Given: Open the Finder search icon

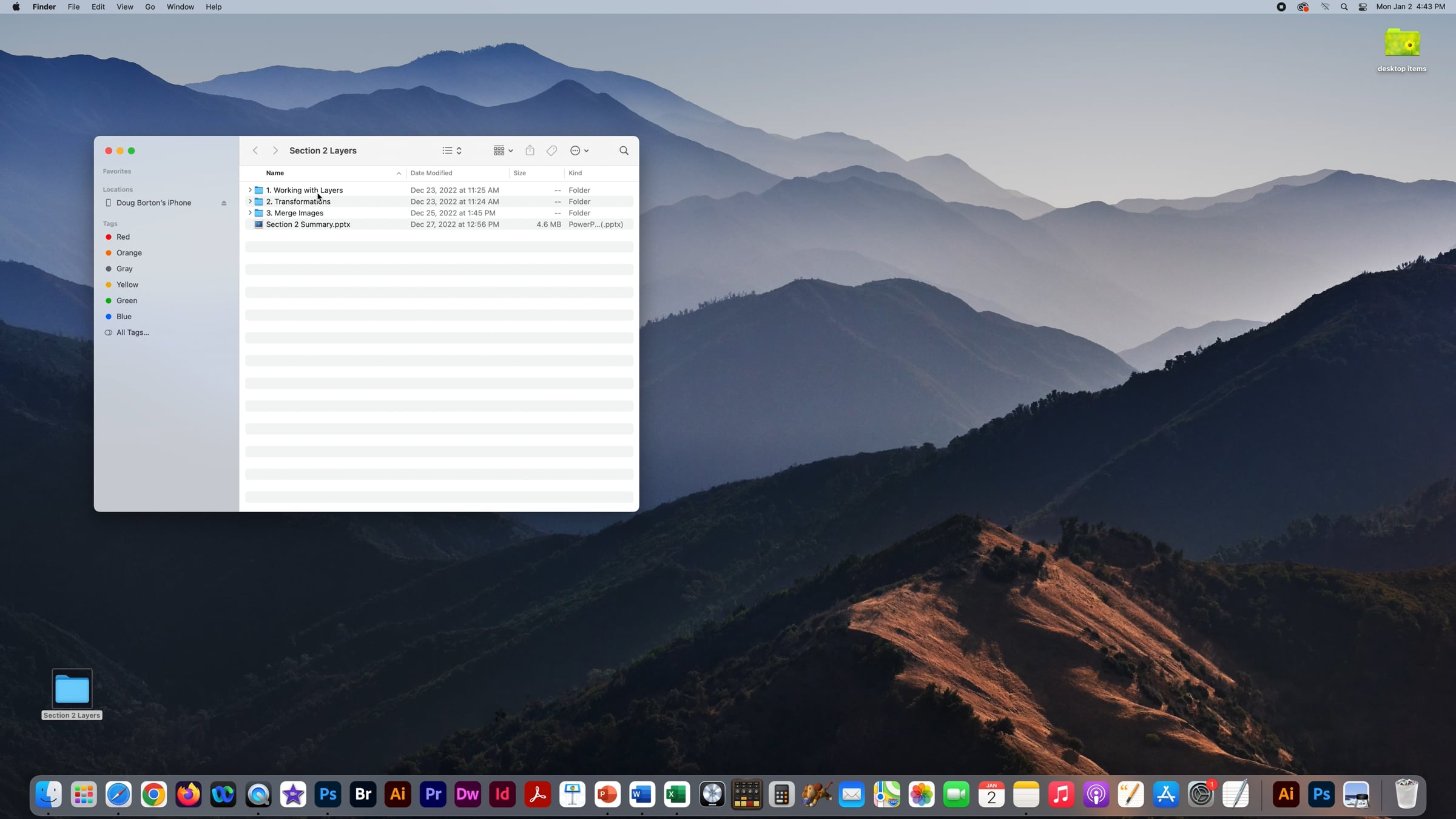Looking at the screenshot, I should click(624, 150).
